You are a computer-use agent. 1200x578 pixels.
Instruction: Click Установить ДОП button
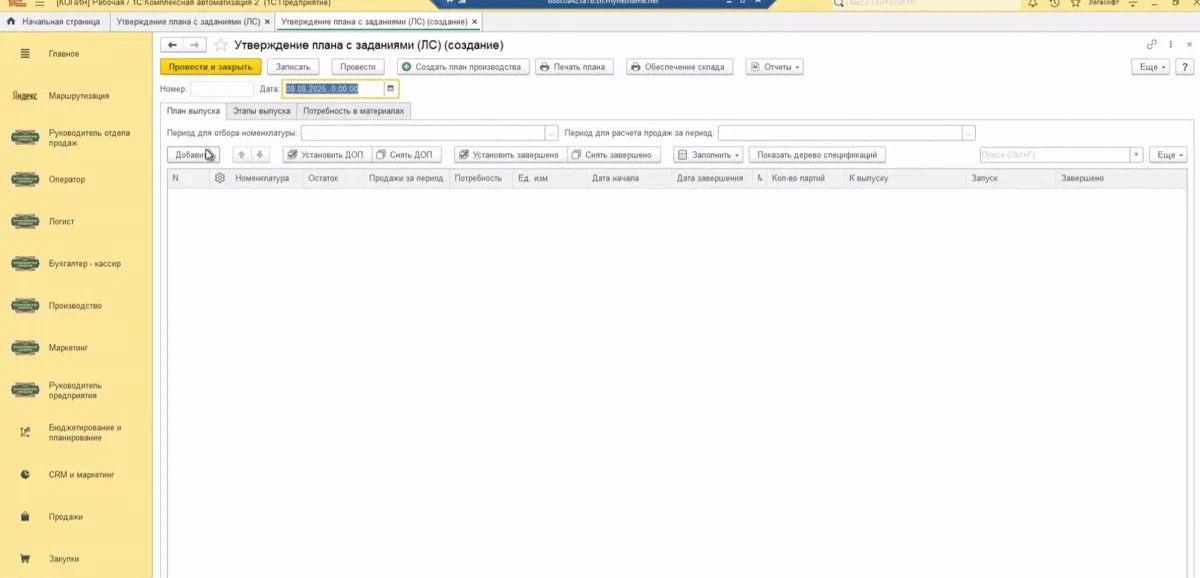point(327,155)
